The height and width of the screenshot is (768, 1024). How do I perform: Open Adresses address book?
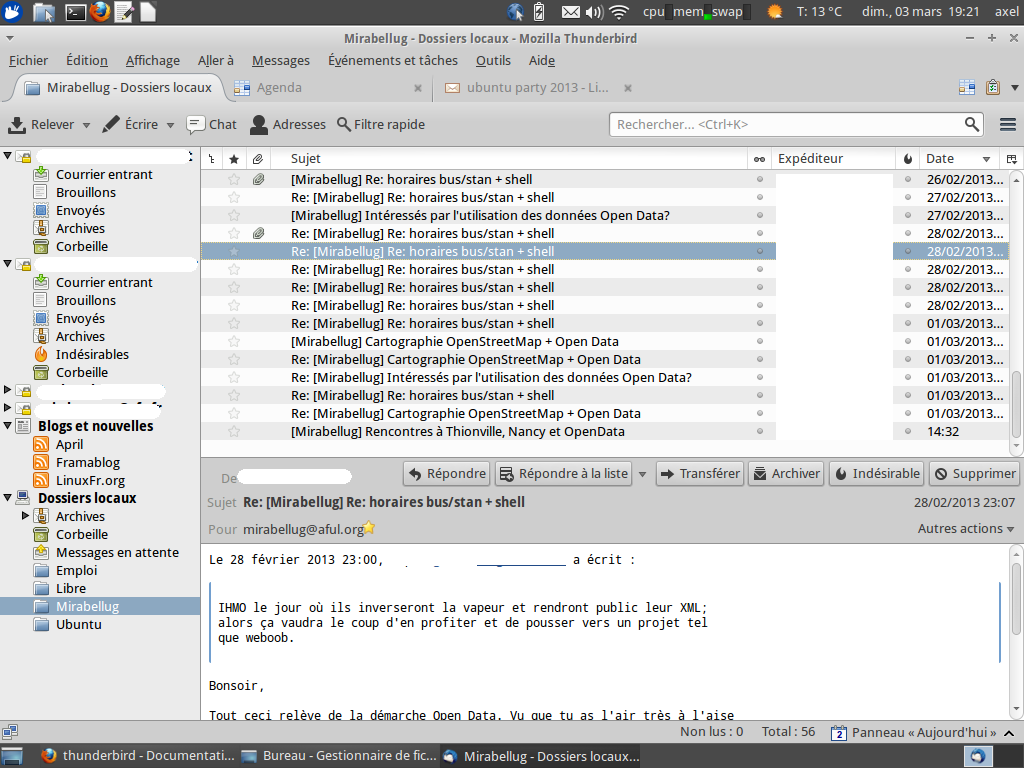[x=288, y=125]
